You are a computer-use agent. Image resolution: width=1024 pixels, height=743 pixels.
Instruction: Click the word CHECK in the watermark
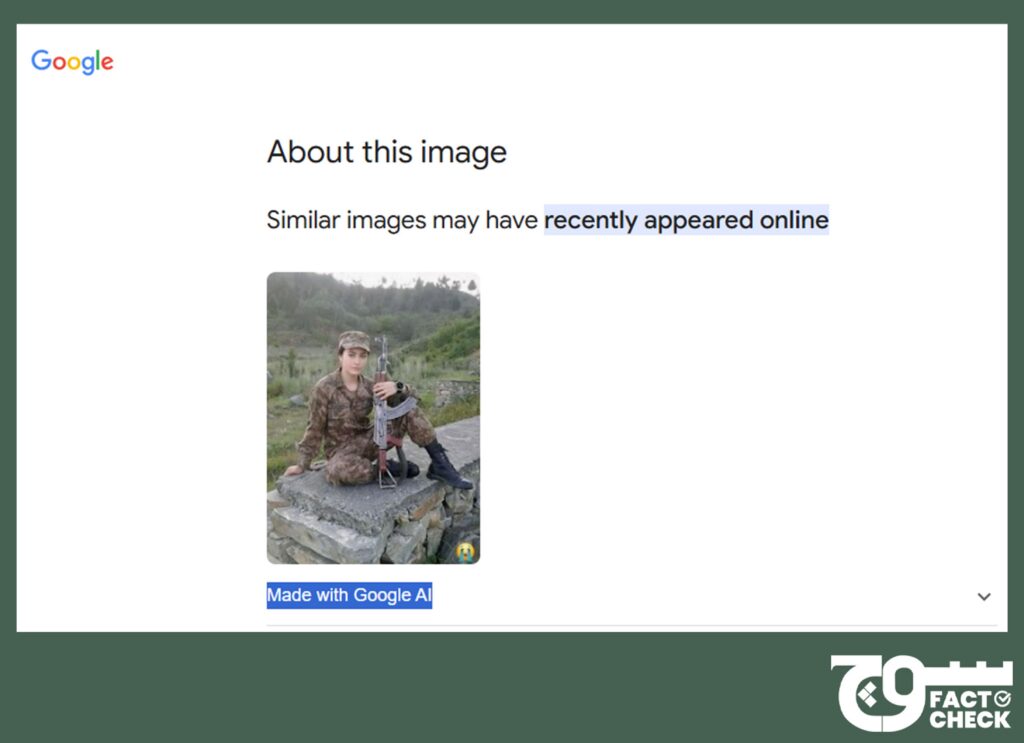tap(969, 719)
